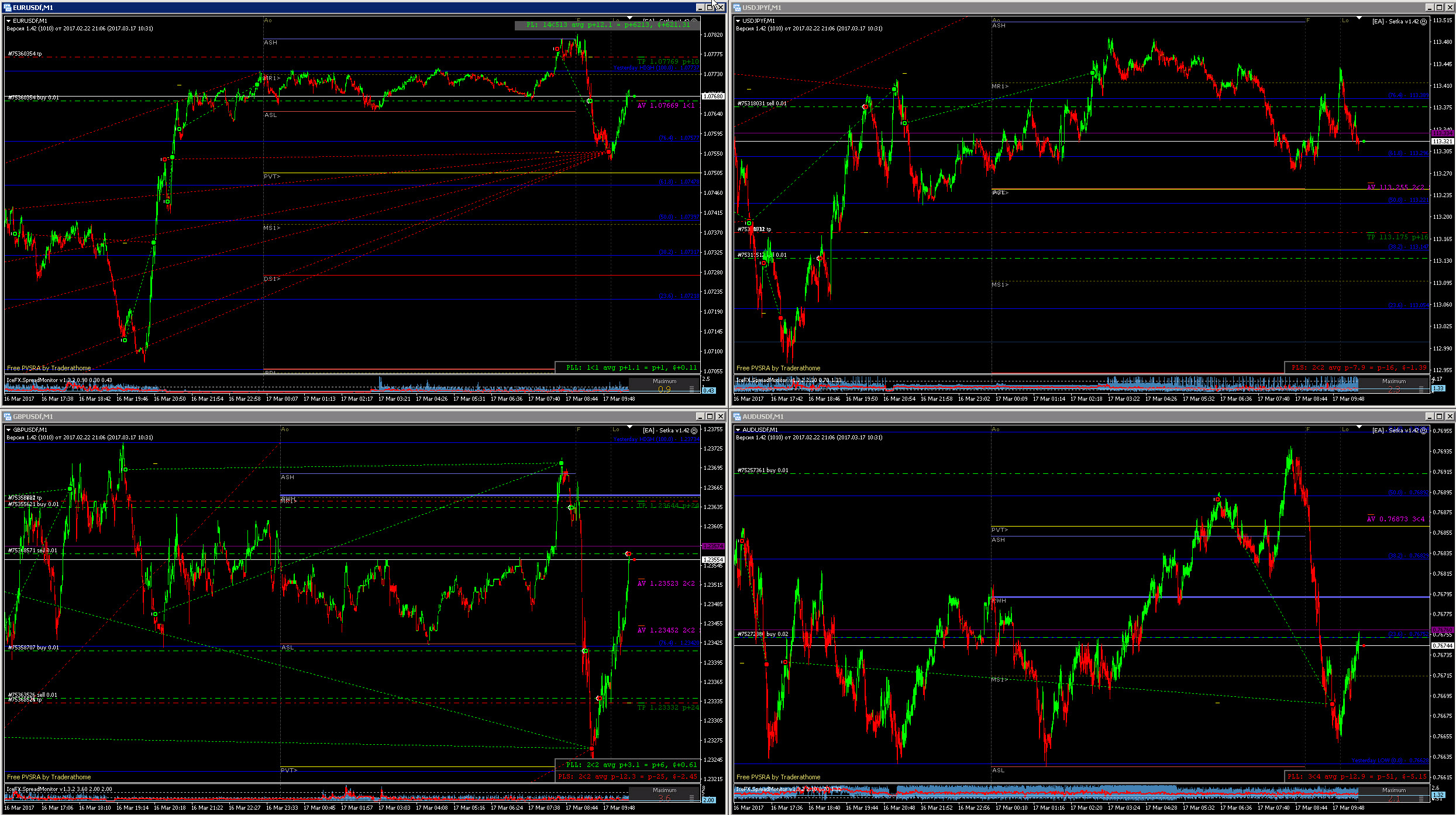Select the 'TP 1.07769 p+10' label
The image size is (1456, 815).
click(x=667, y=61)
